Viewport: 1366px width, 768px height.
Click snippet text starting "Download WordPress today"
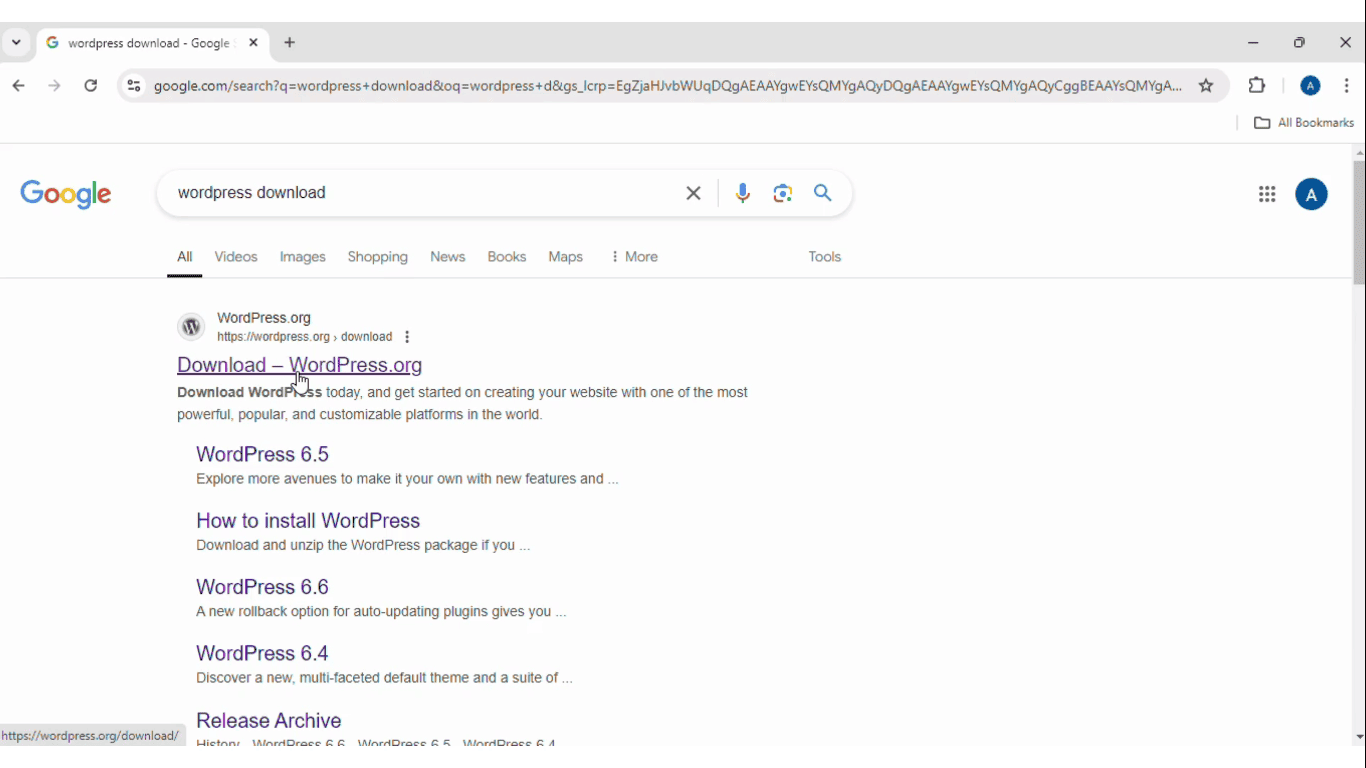tap(463, 403)
